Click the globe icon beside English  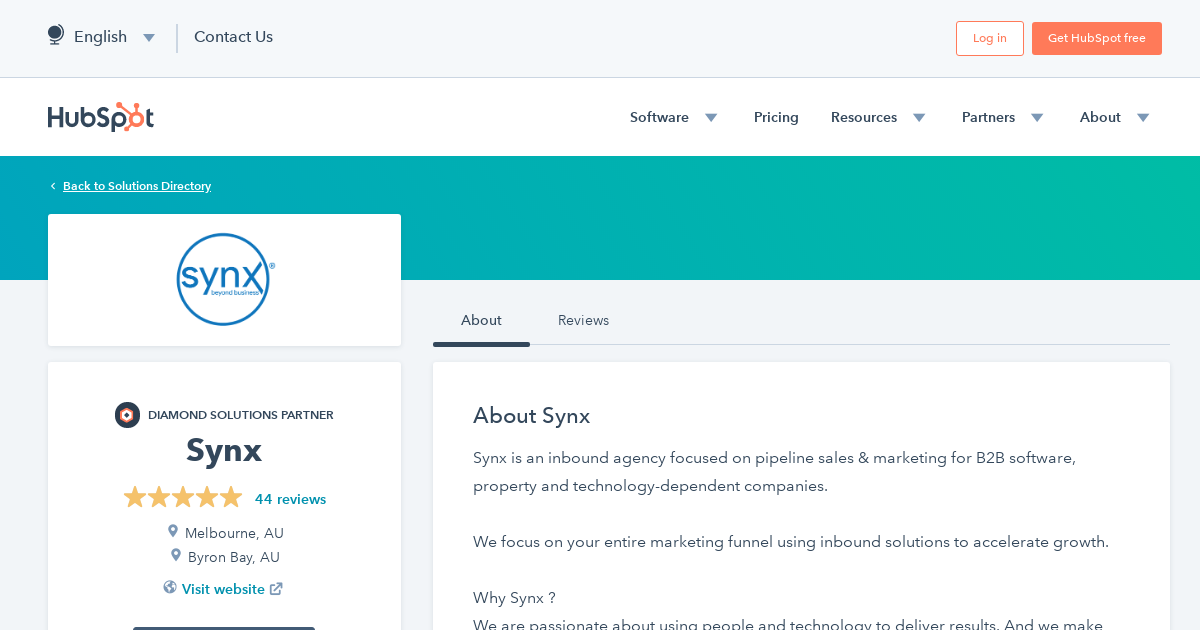point(55,34)
